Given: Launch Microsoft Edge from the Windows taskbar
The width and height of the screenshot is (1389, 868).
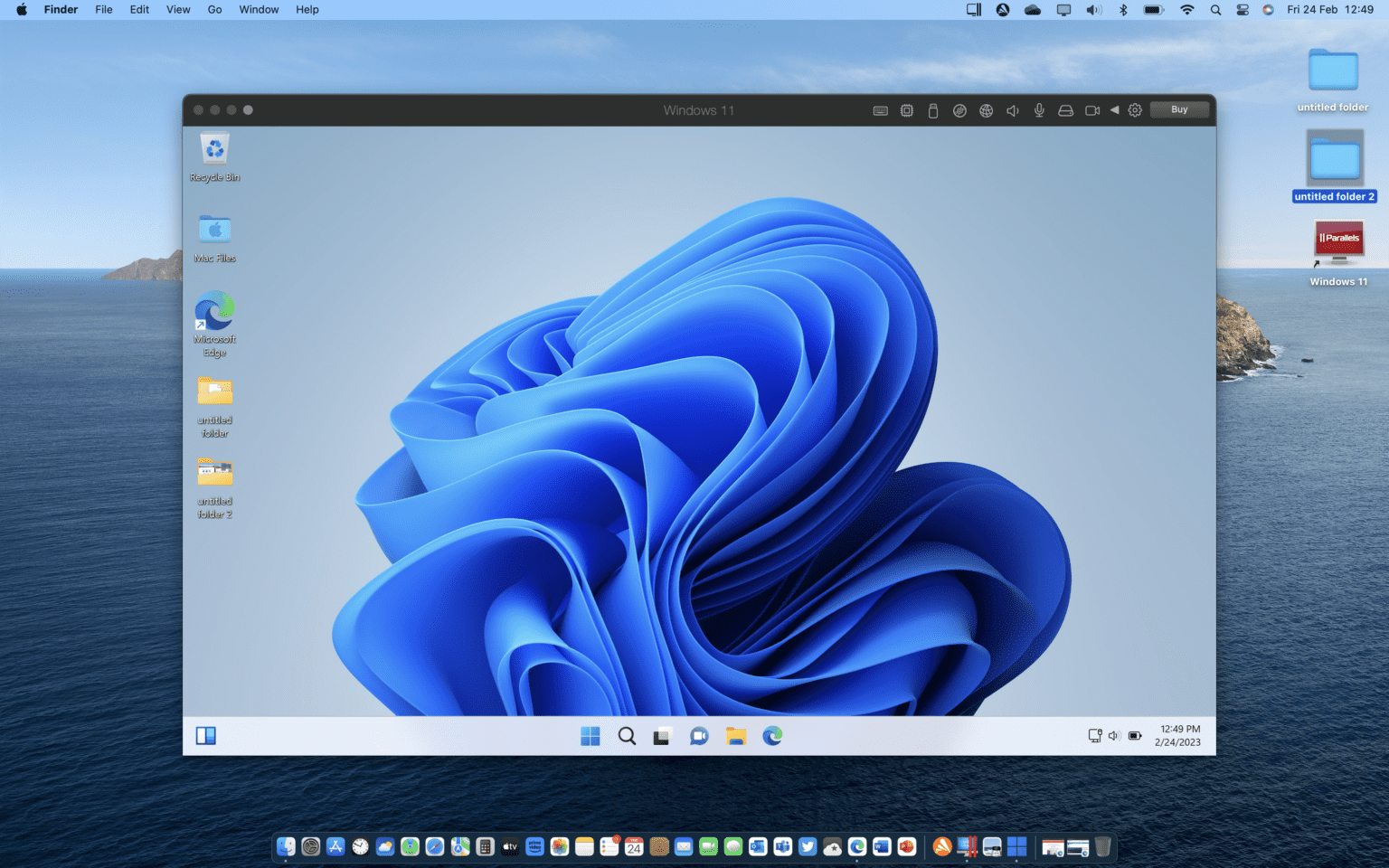Looking at the screenshot, I should pyautogui.click(x=772, y=736).
